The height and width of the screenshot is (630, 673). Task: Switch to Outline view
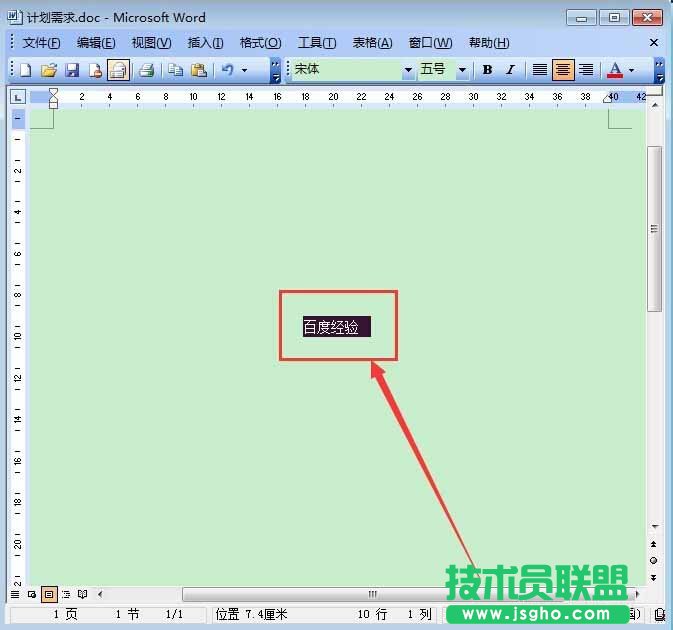(66, 594)
